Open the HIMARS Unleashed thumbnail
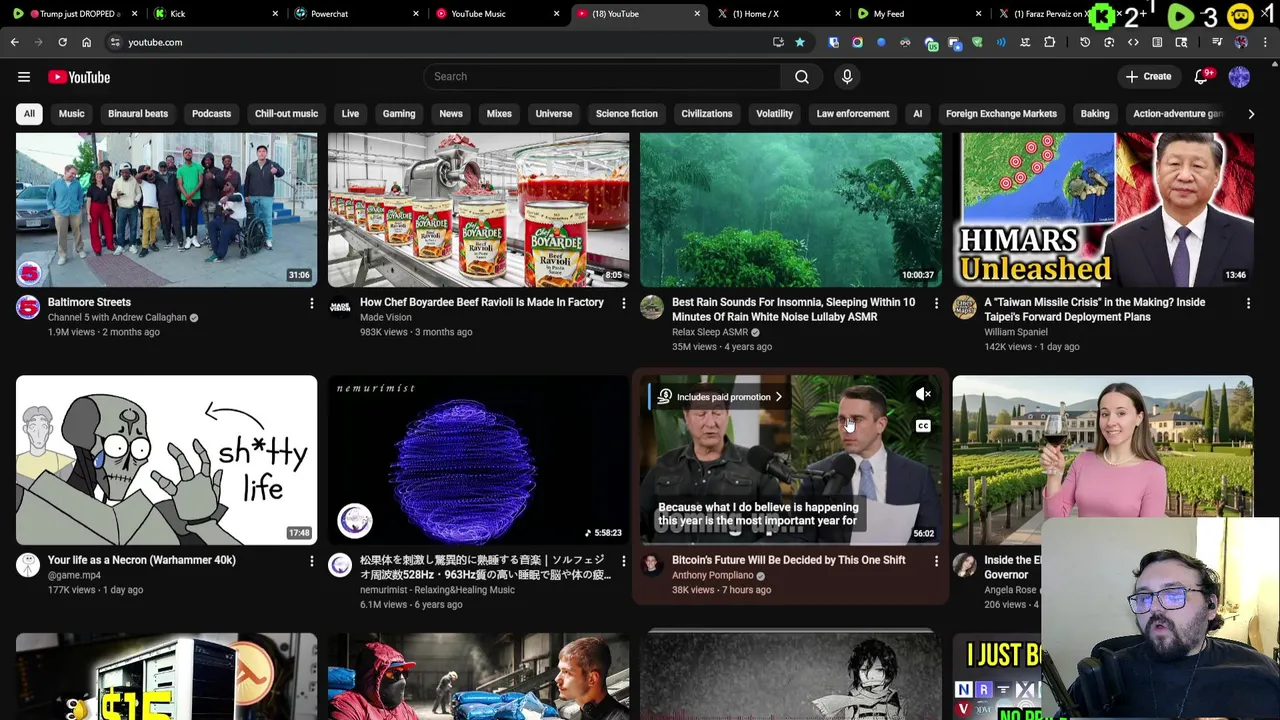This screenshot has width=1280, height=720. [1102, 210]
